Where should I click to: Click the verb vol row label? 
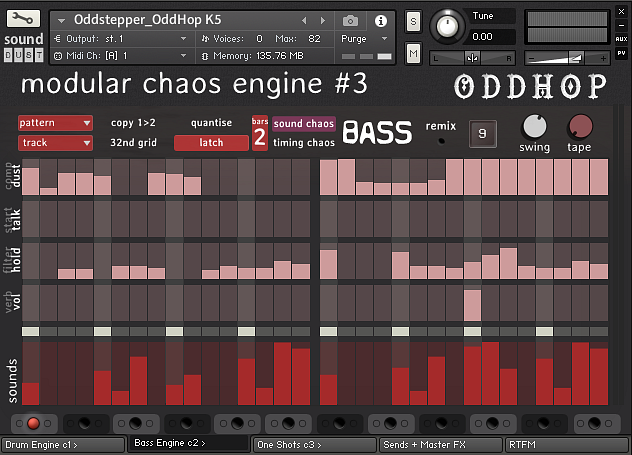(13, 301)
